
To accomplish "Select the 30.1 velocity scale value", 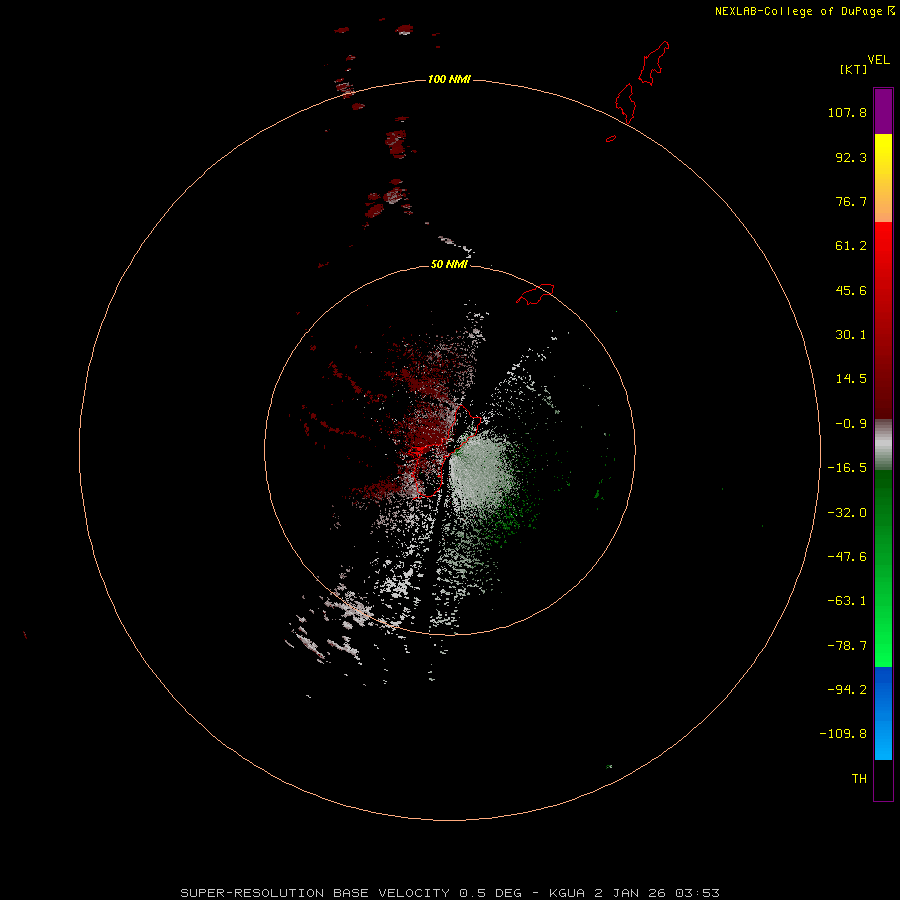I will click(x=851, y=335).
